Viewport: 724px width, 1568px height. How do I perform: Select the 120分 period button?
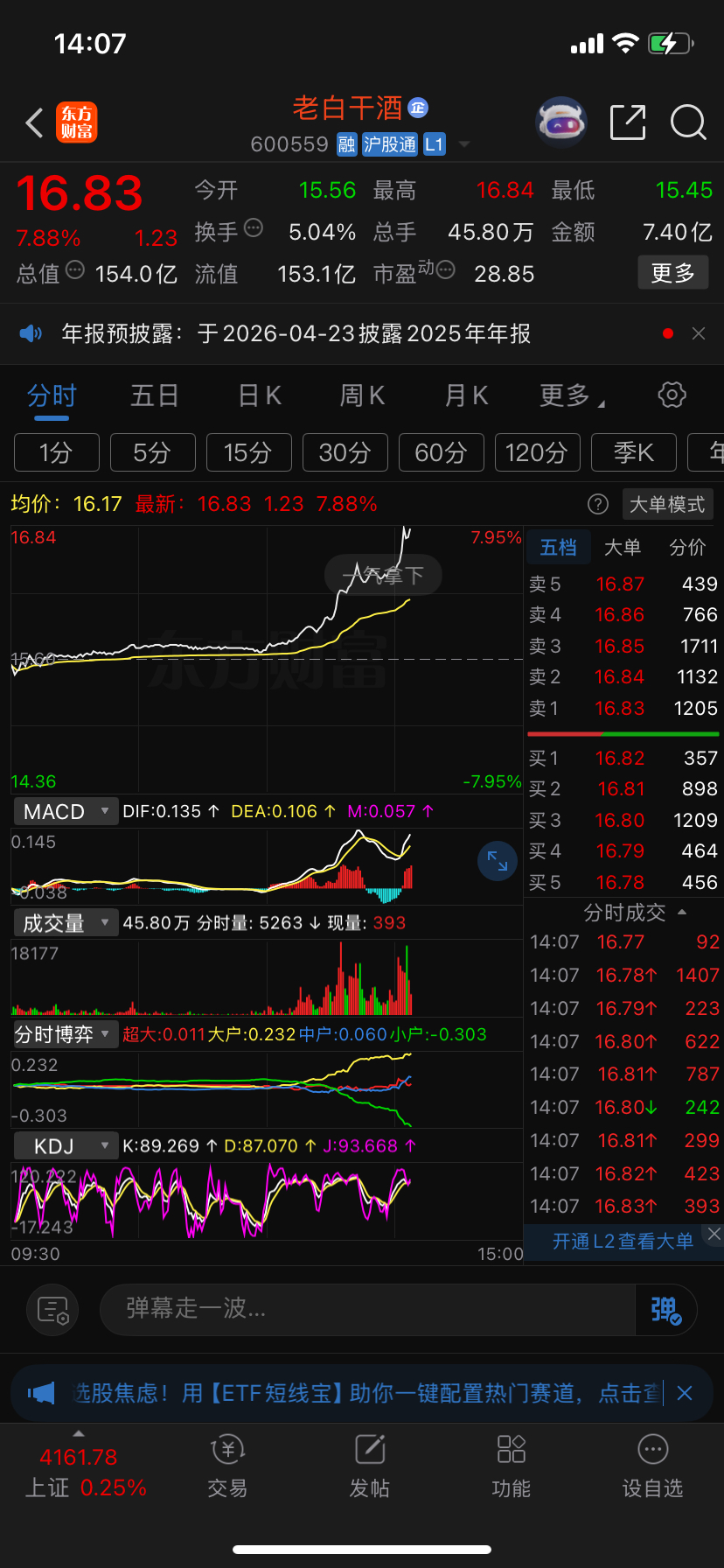pyautogui.click(x=537, y=452)
